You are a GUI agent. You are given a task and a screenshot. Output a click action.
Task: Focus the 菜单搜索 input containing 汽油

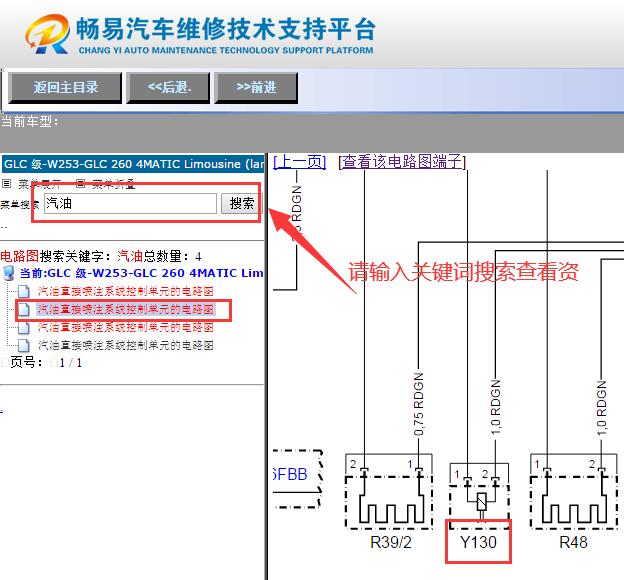click(x=130, y=203)
